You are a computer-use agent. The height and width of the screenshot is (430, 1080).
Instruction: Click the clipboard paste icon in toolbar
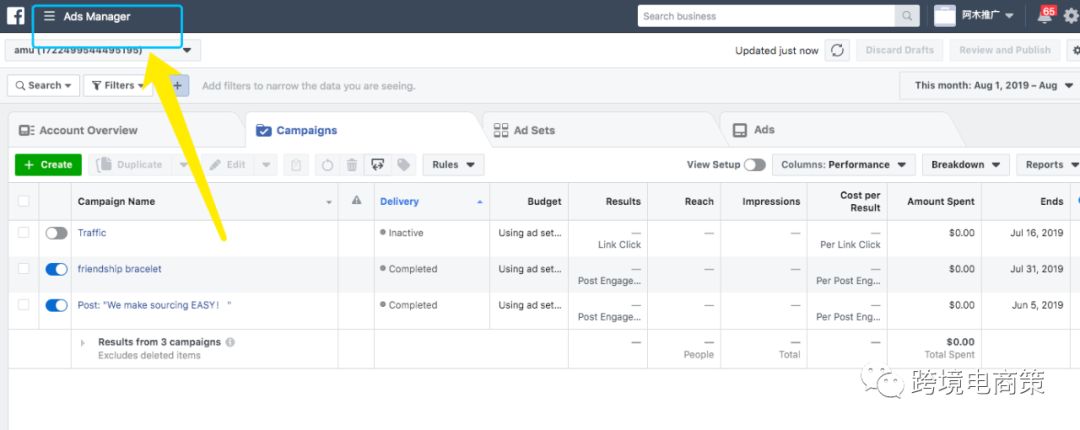[296, 165]
